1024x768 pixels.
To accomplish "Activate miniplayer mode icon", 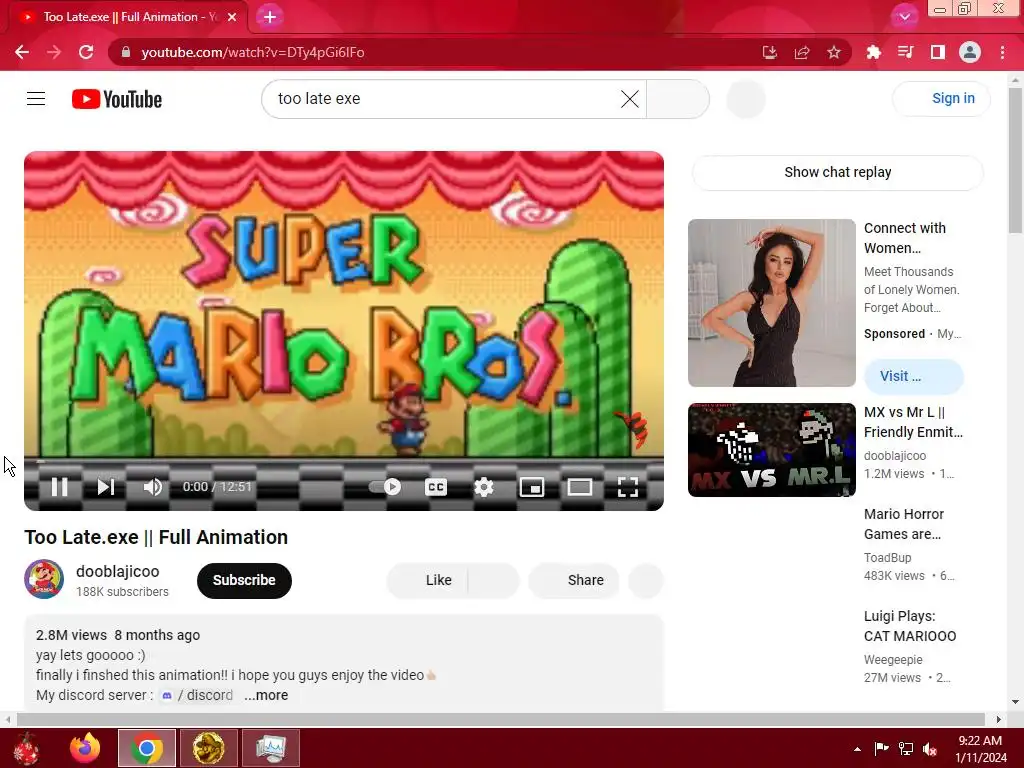I will [532, 487].
